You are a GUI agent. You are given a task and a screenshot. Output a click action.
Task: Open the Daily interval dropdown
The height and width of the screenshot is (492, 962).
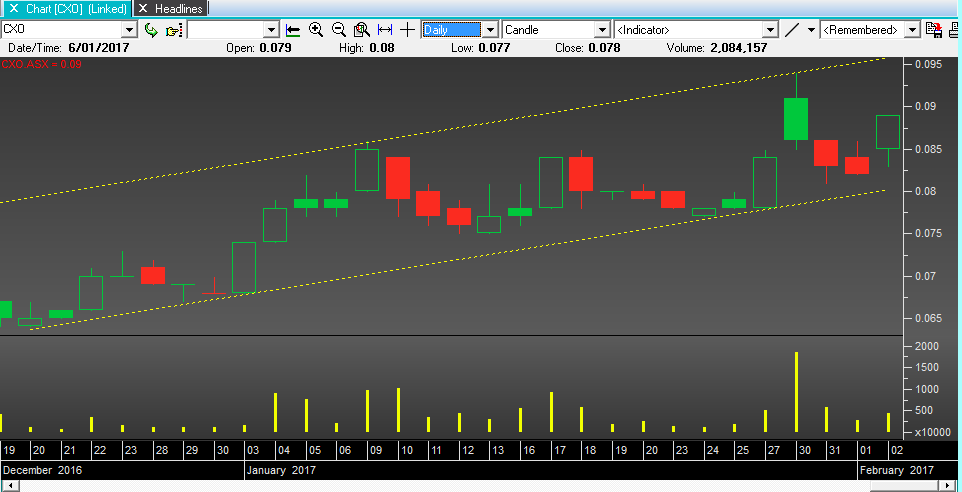click(x=490, y=29)
